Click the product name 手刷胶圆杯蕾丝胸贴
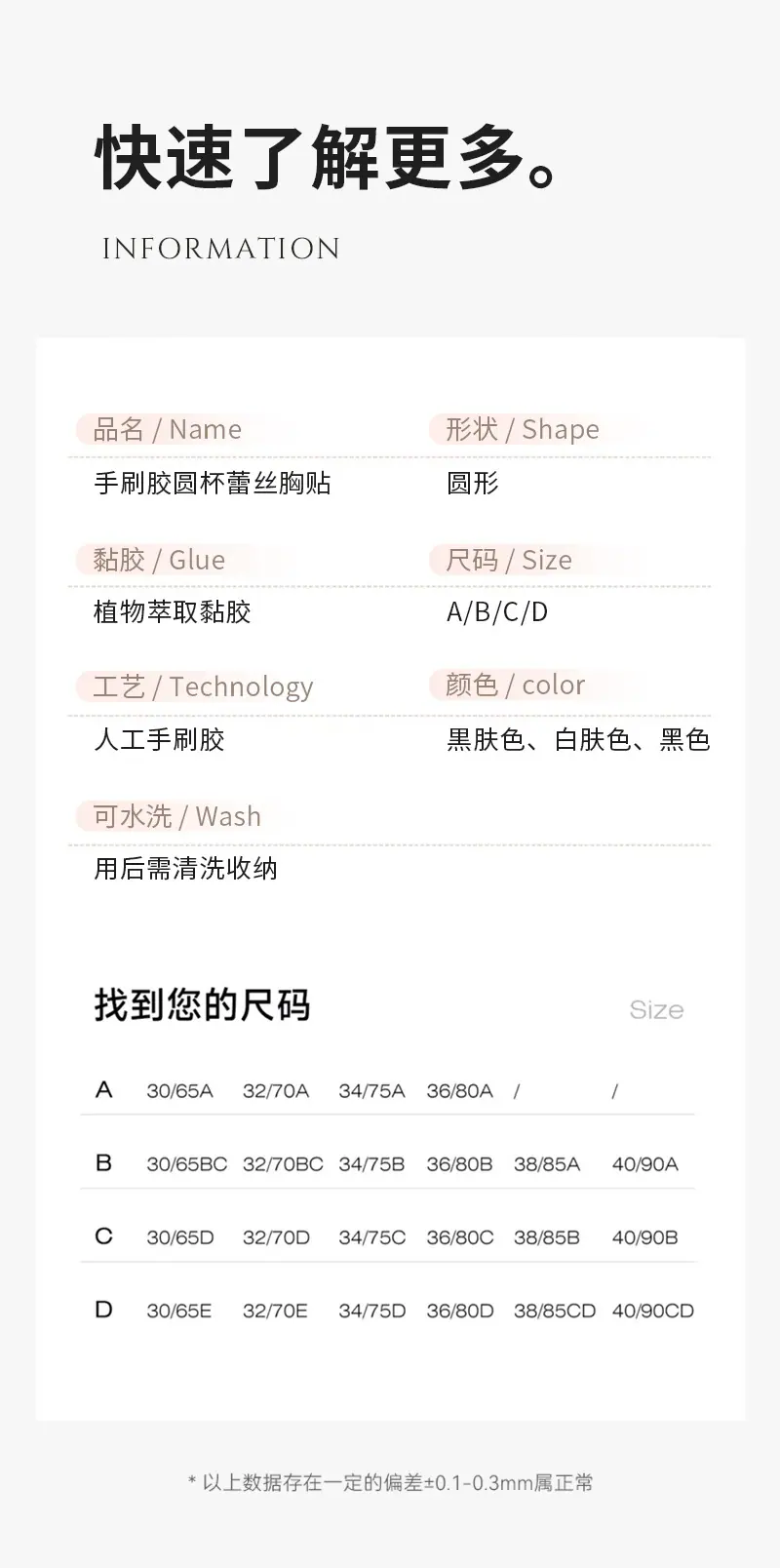The image size is (780, 1568). (213, 483)
